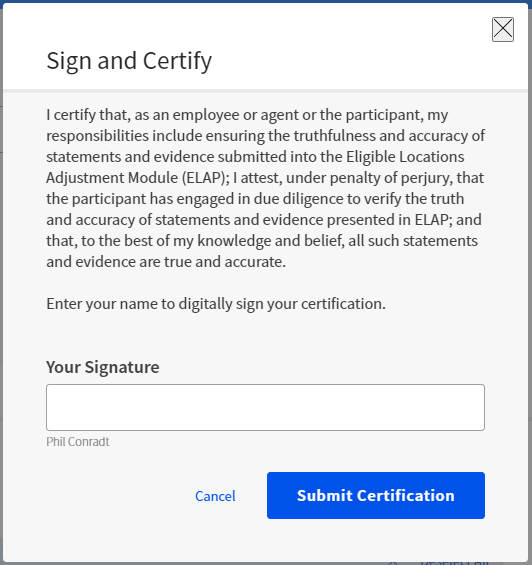Click the 'Phil Conradt' hint text
This screenshot has height=565, width=532.
click(x=77, y=442)
